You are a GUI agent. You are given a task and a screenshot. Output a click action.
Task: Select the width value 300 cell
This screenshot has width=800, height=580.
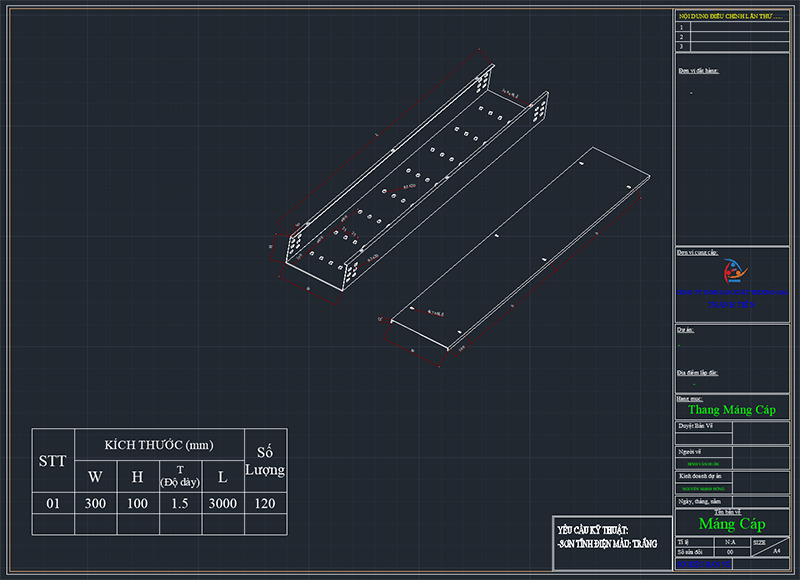[95, 503]
